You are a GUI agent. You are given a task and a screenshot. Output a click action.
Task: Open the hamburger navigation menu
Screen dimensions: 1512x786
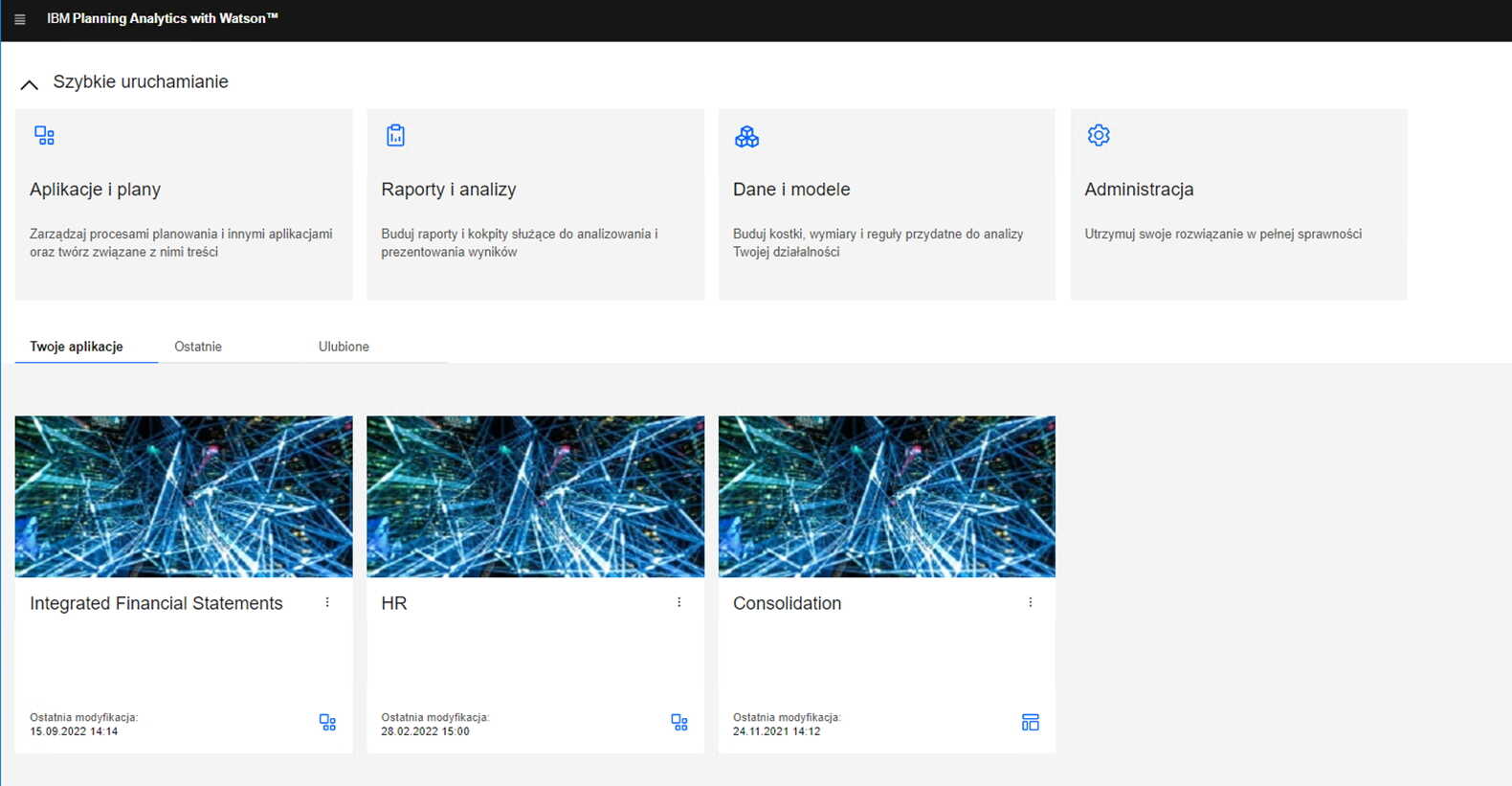(19, 19)
